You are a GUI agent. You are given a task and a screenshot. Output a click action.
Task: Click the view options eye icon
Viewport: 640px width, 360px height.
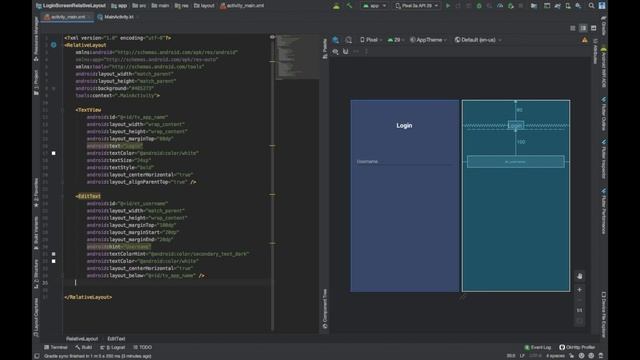coord(336,52)
